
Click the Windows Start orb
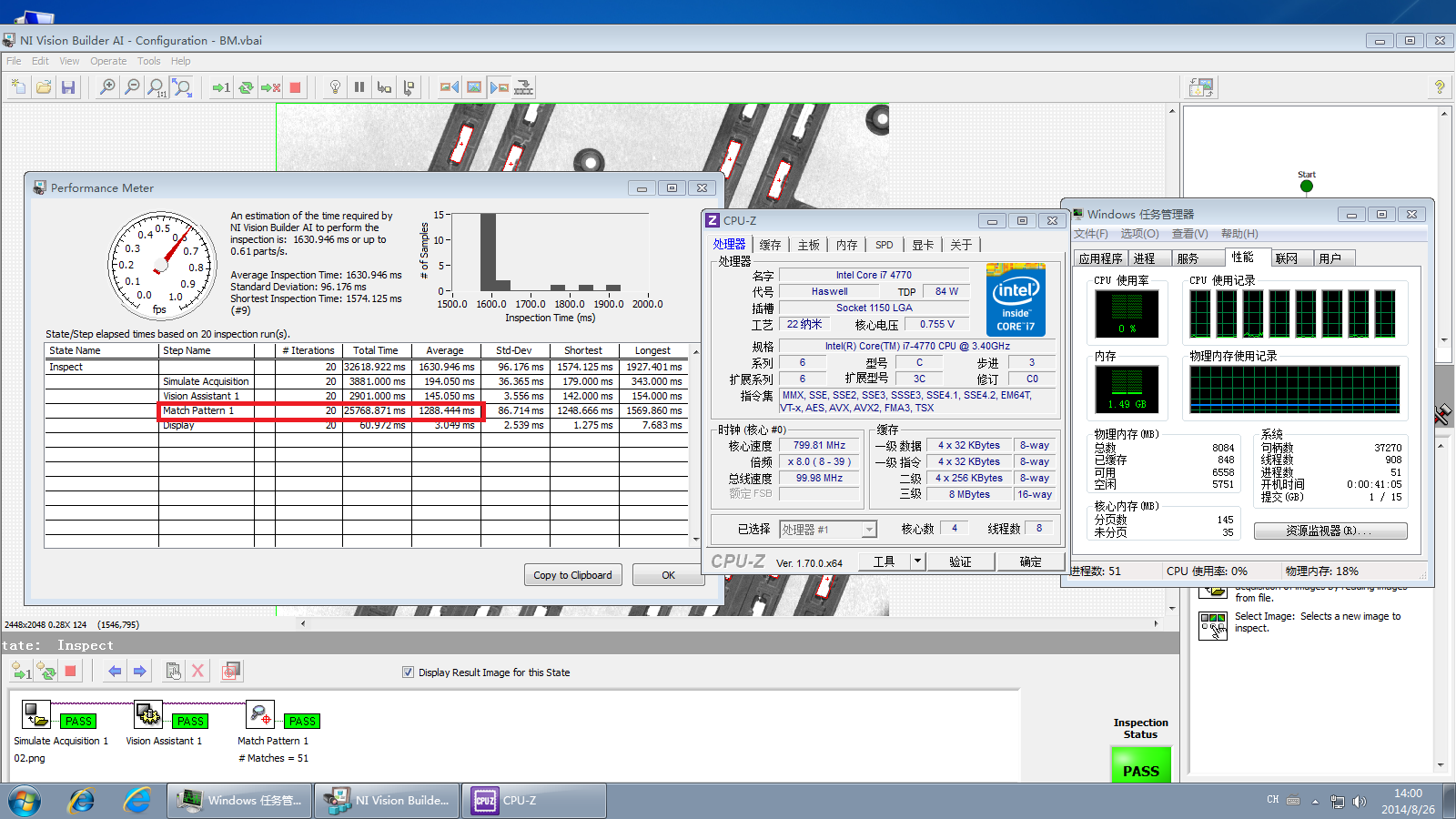pyautogui.click(x=25, y=802)
